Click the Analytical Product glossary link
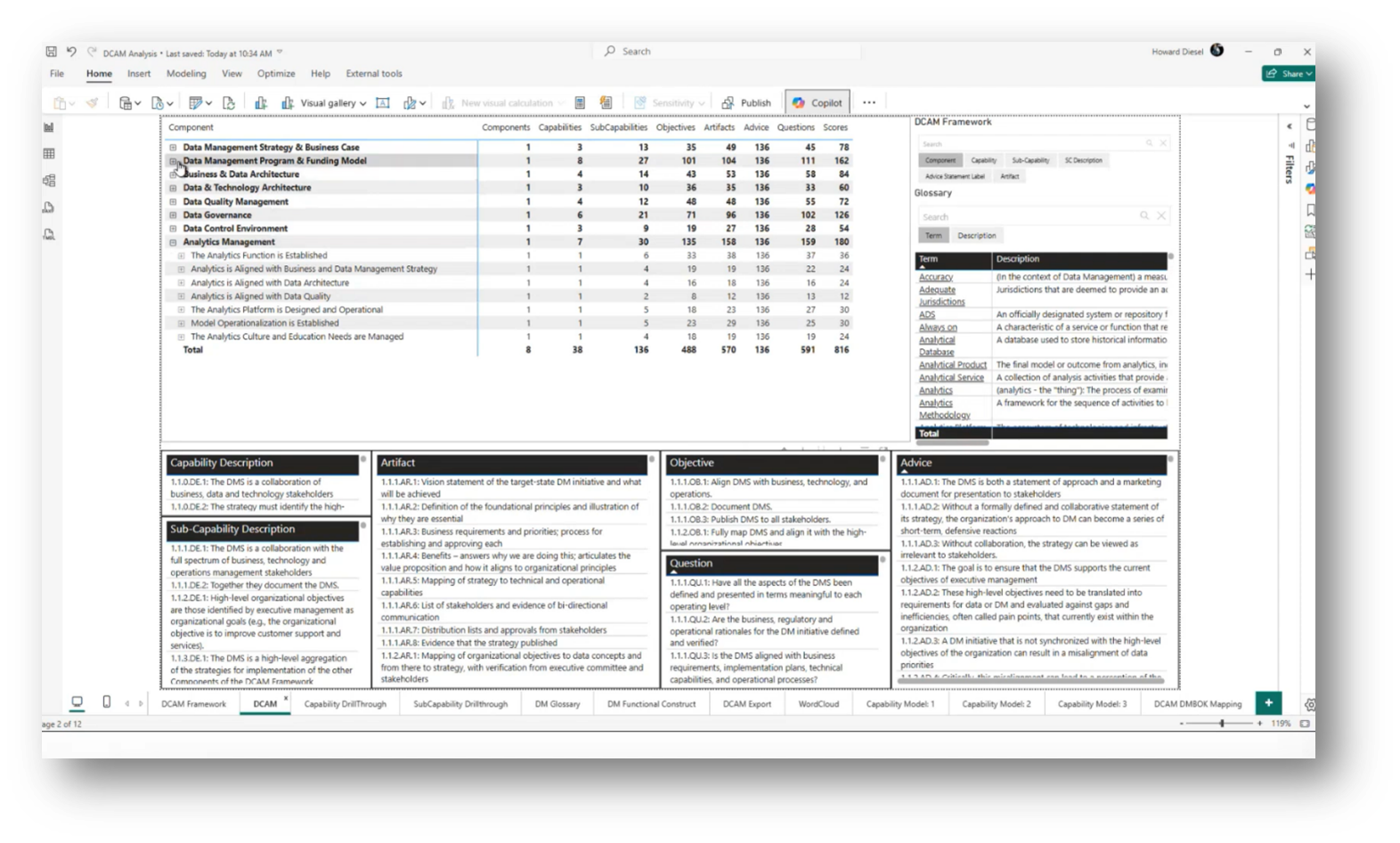This screenshot has height=843, width=1400. point(953,365)
